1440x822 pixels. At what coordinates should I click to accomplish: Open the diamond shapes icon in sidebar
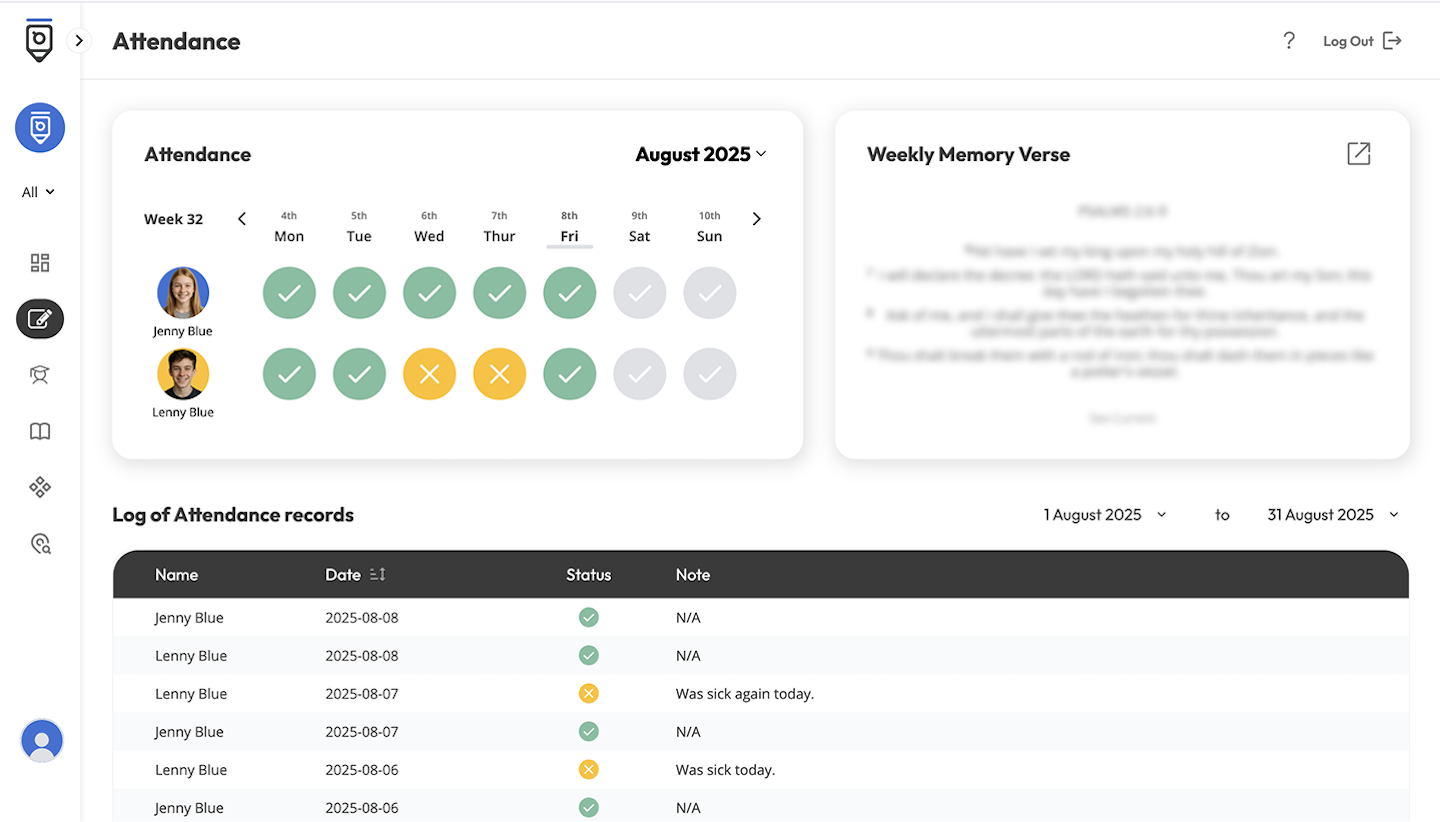(x=40, y=487)
